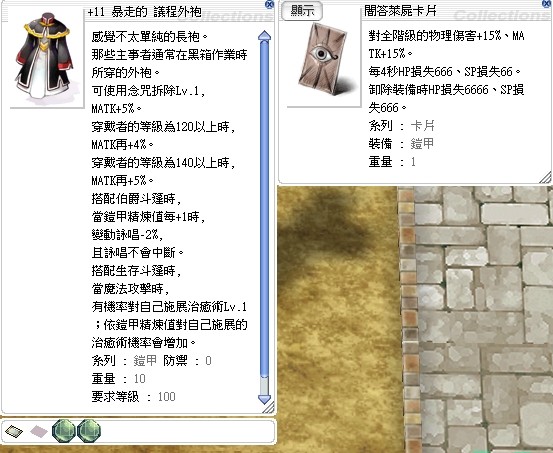Close the robe item description window
The image size is (553, 453).
coord(269,4)
